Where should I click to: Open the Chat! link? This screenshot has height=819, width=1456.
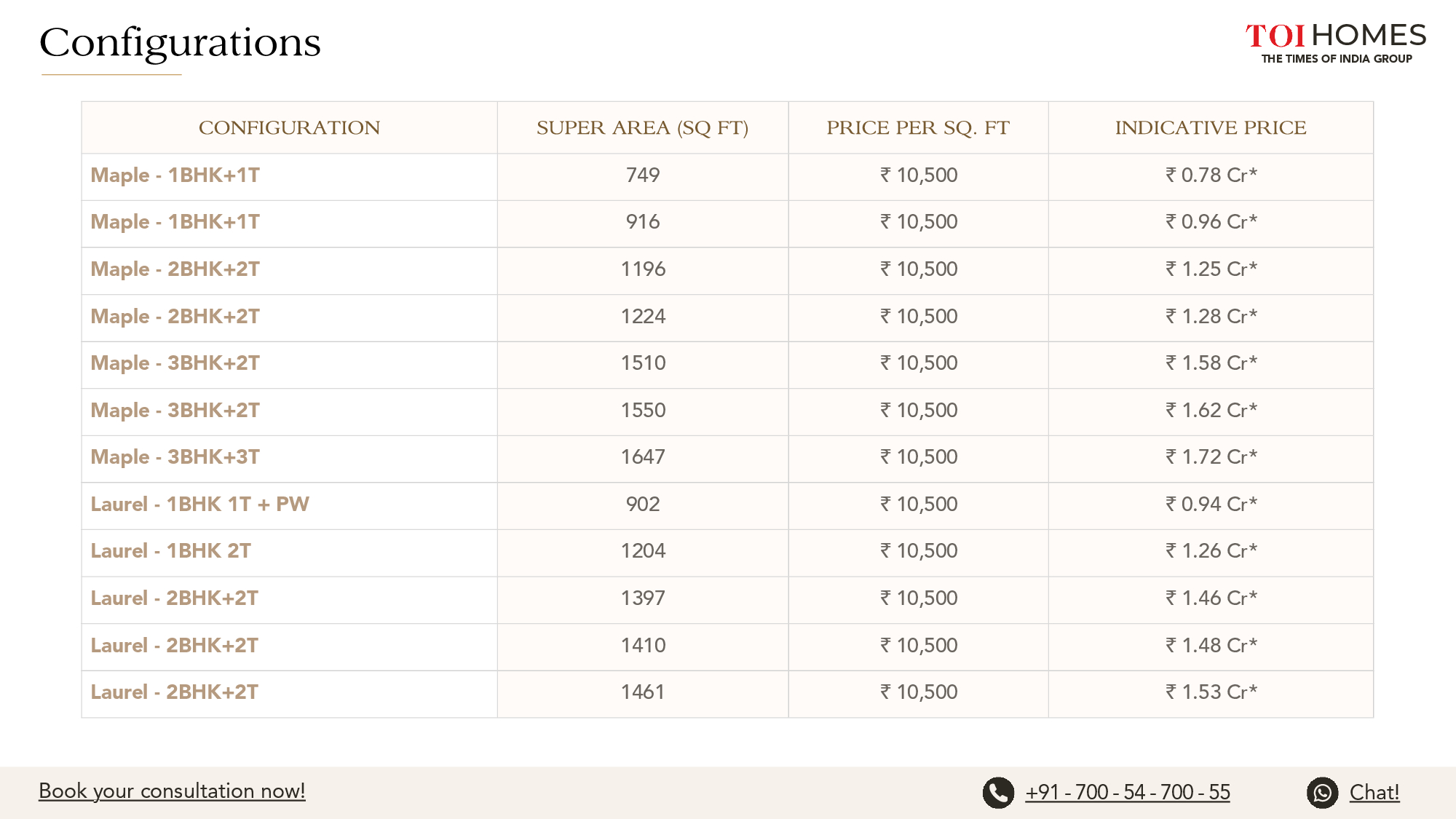click(1374, 792)
